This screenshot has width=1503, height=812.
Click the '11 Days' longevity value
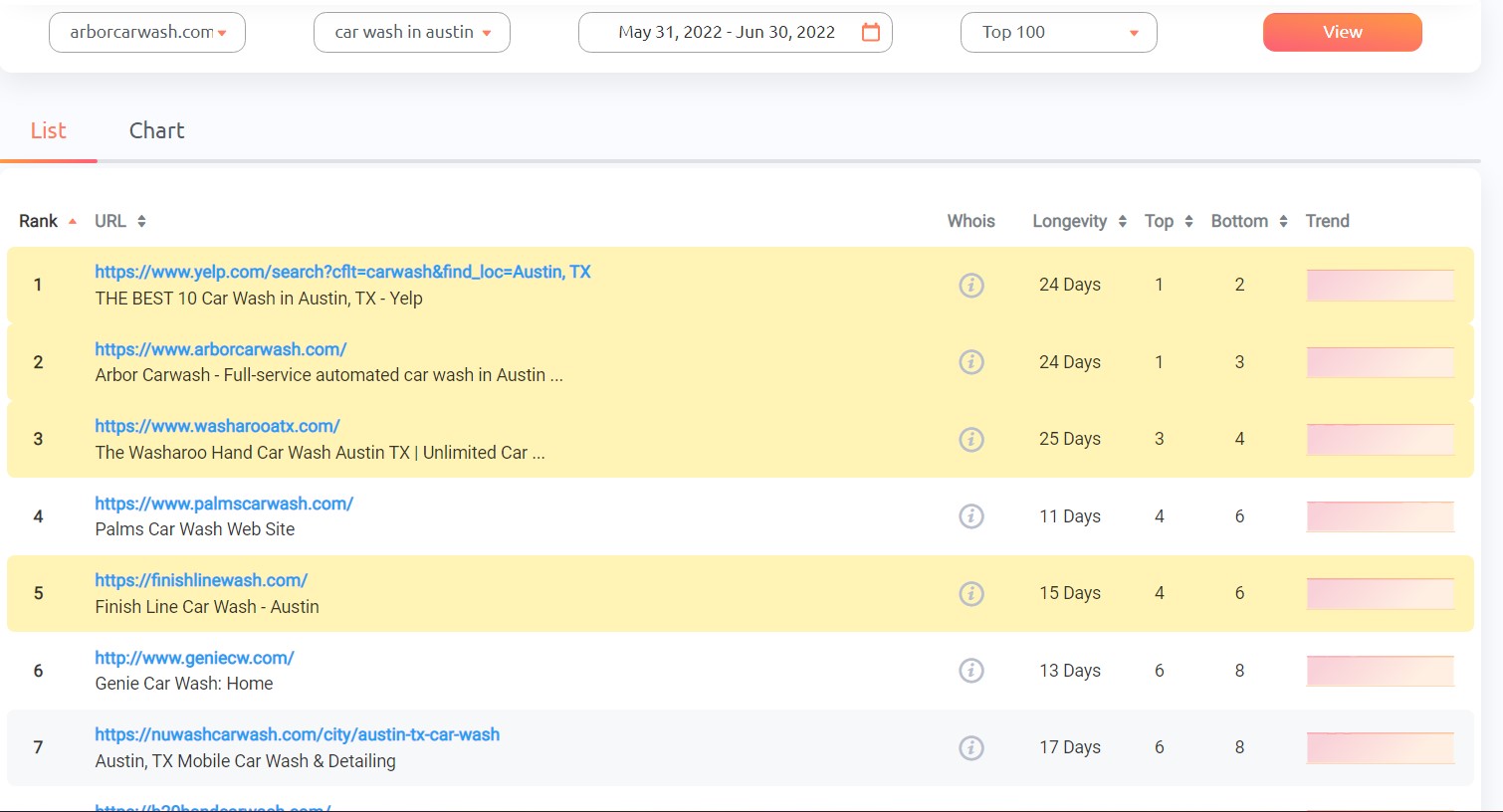click(1070, 516)
